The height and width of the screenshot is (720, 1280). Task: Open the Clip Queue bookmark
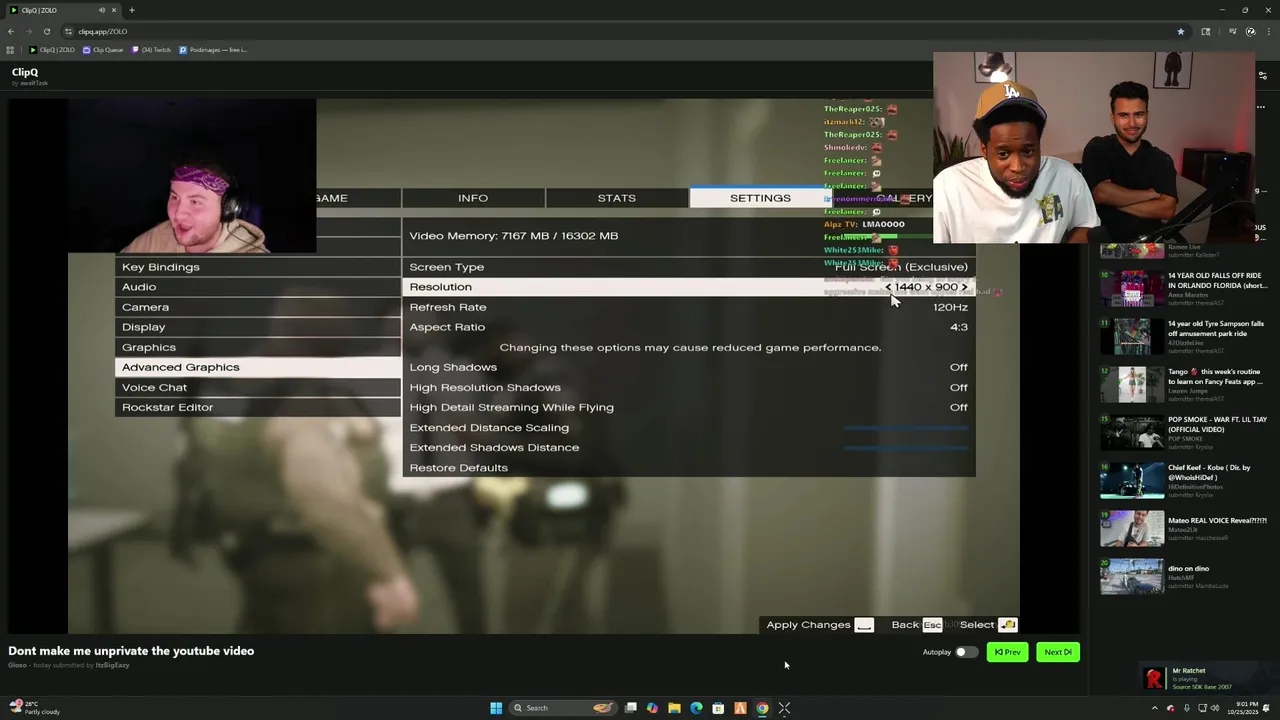tap(103, 50)
